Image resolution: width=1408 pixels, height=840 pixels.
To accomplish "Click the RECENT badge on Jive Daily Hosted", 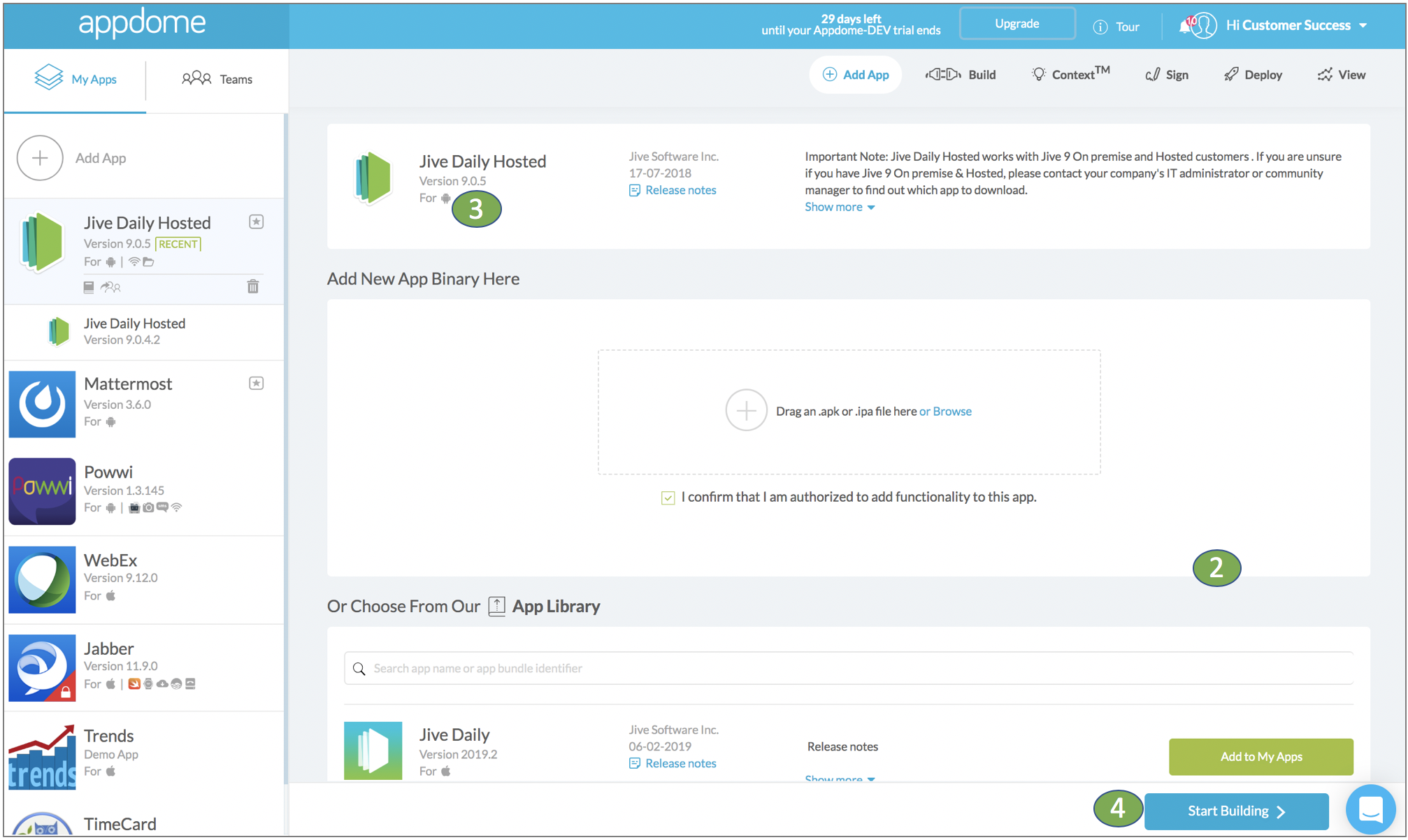I will 178,244.
